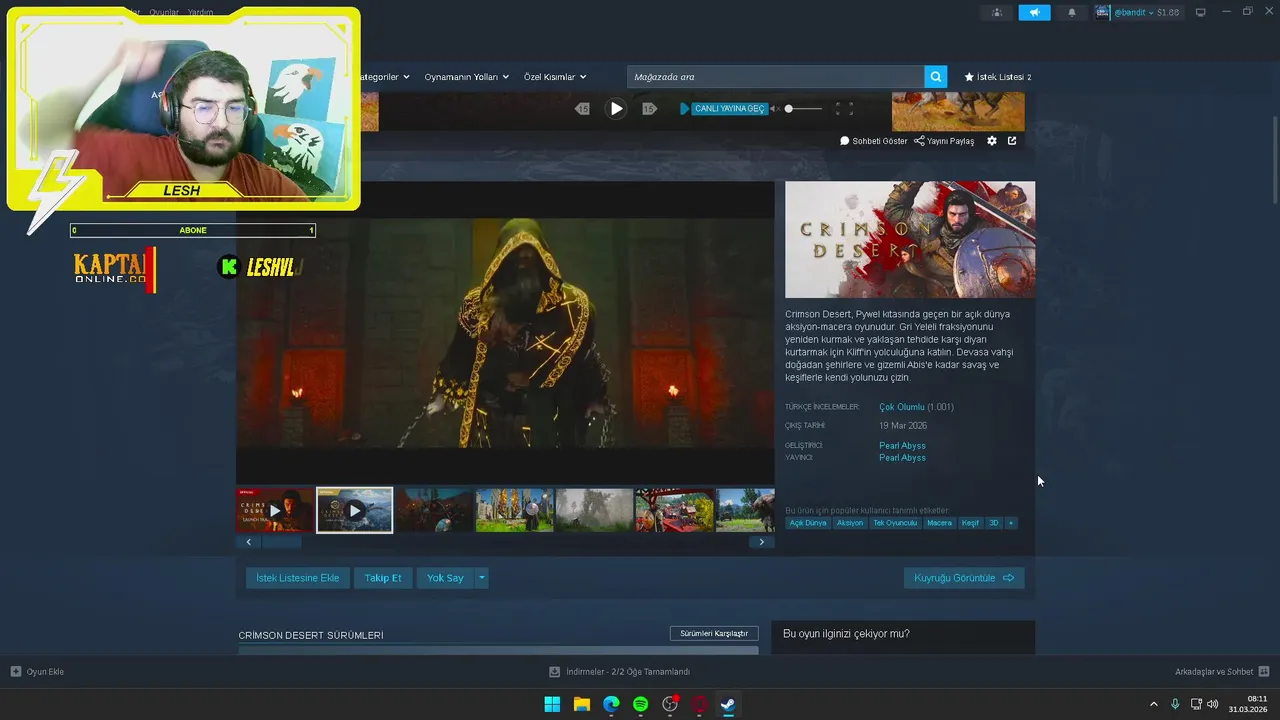This screenshot has height=720, width=1280.
Task: Open Spotify from taskbar
Action: [x=641, y=704]
